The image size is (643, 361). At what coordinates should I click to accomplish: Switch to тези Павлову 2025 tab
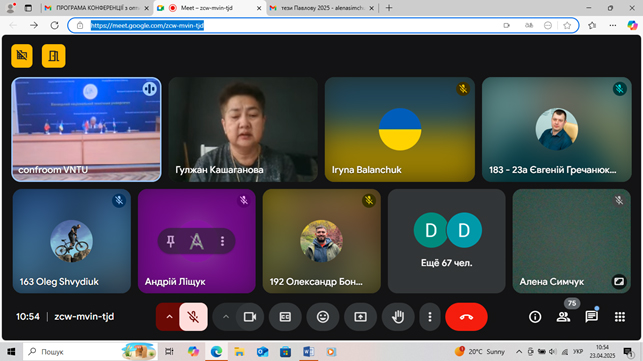pyautogui.click(x=321, y=8)
